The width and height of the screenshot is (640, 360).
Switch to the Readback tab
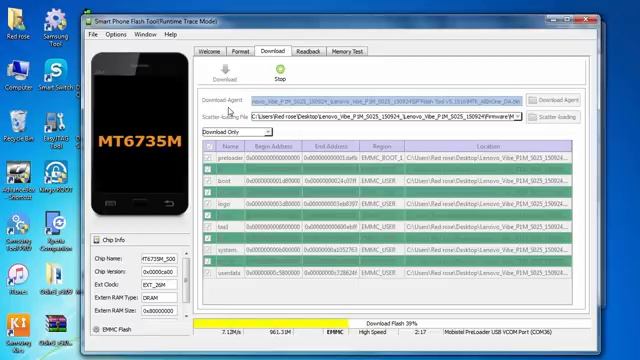308,51
